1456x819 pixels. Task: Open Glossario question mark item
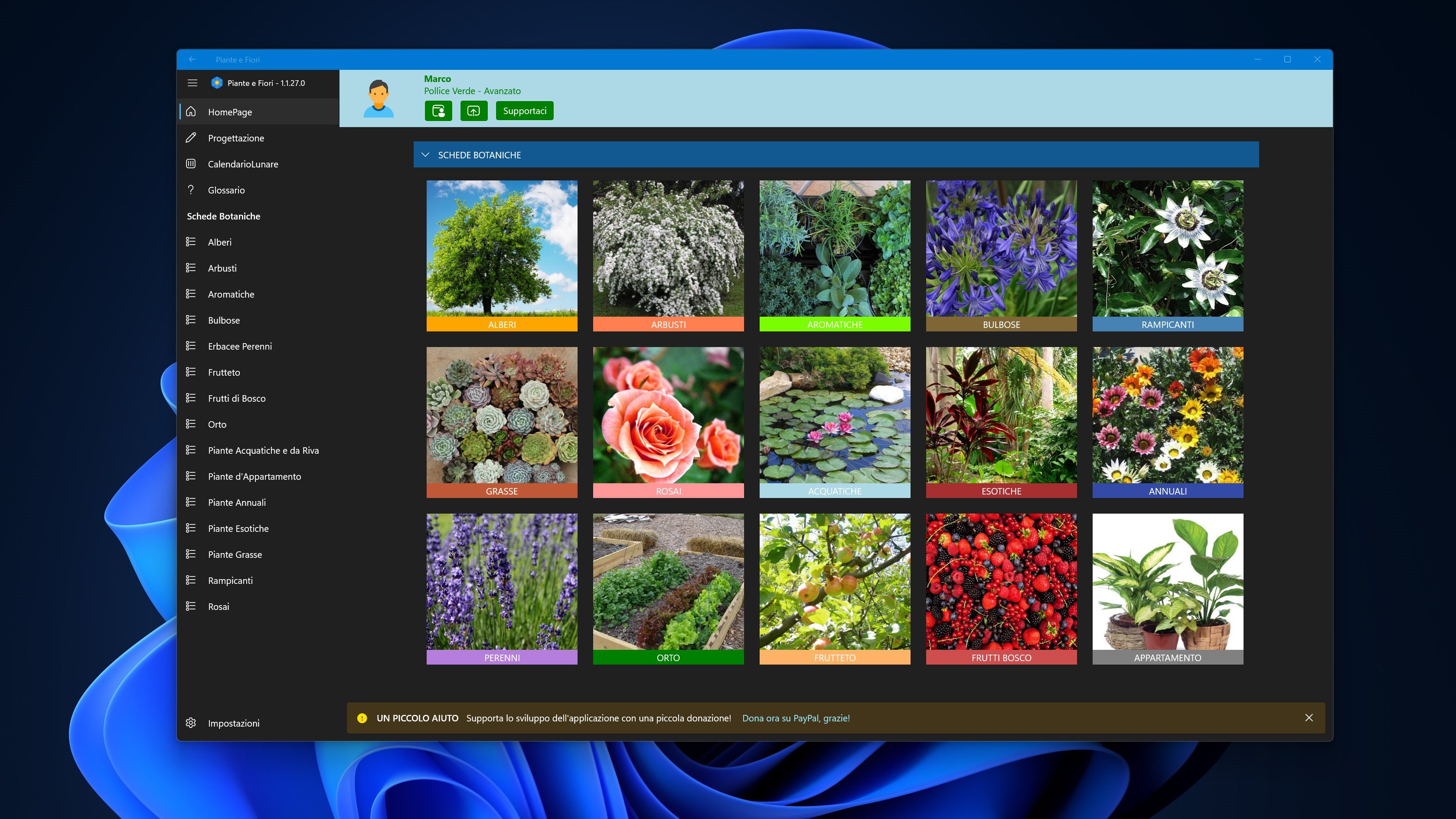[x=226, y=190]
